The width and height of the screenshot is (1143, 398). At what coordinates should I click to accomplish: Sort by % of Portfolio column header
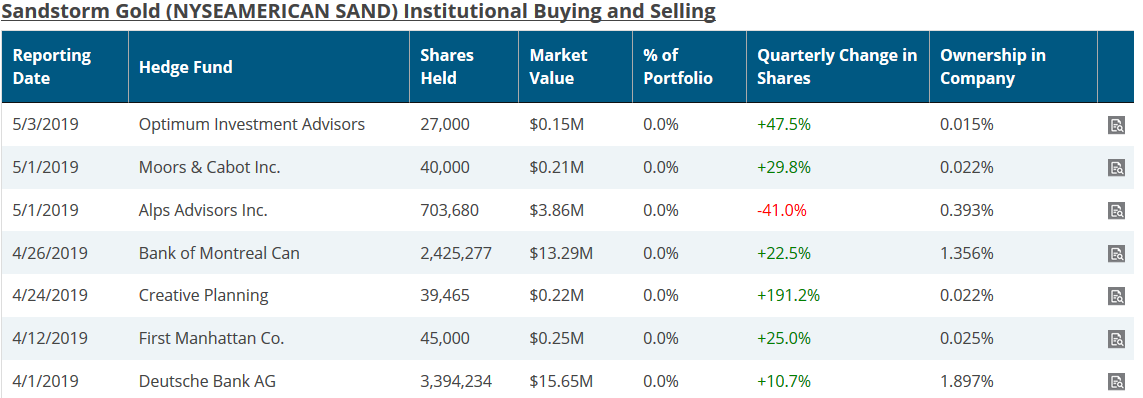coord(678,66)
